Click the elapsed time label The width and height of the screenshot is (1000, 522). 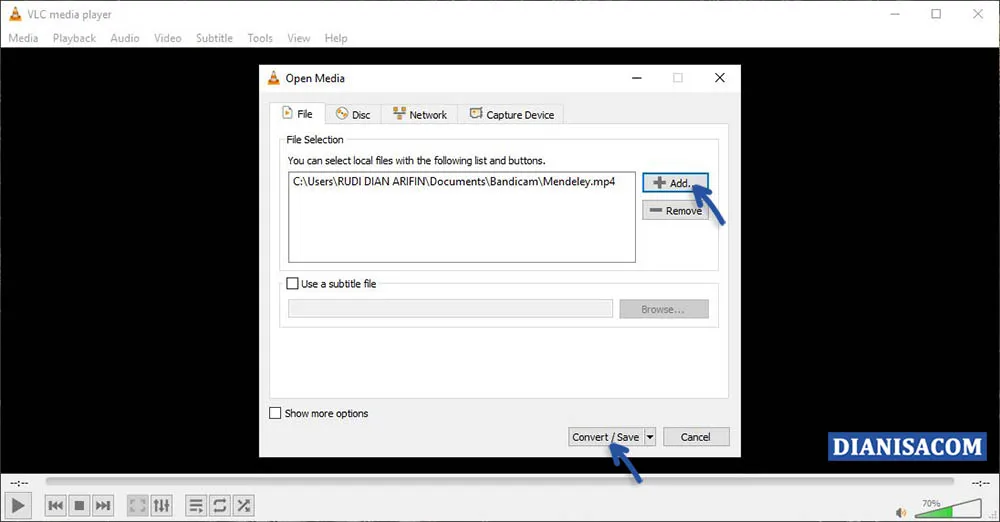click(19, 483)
